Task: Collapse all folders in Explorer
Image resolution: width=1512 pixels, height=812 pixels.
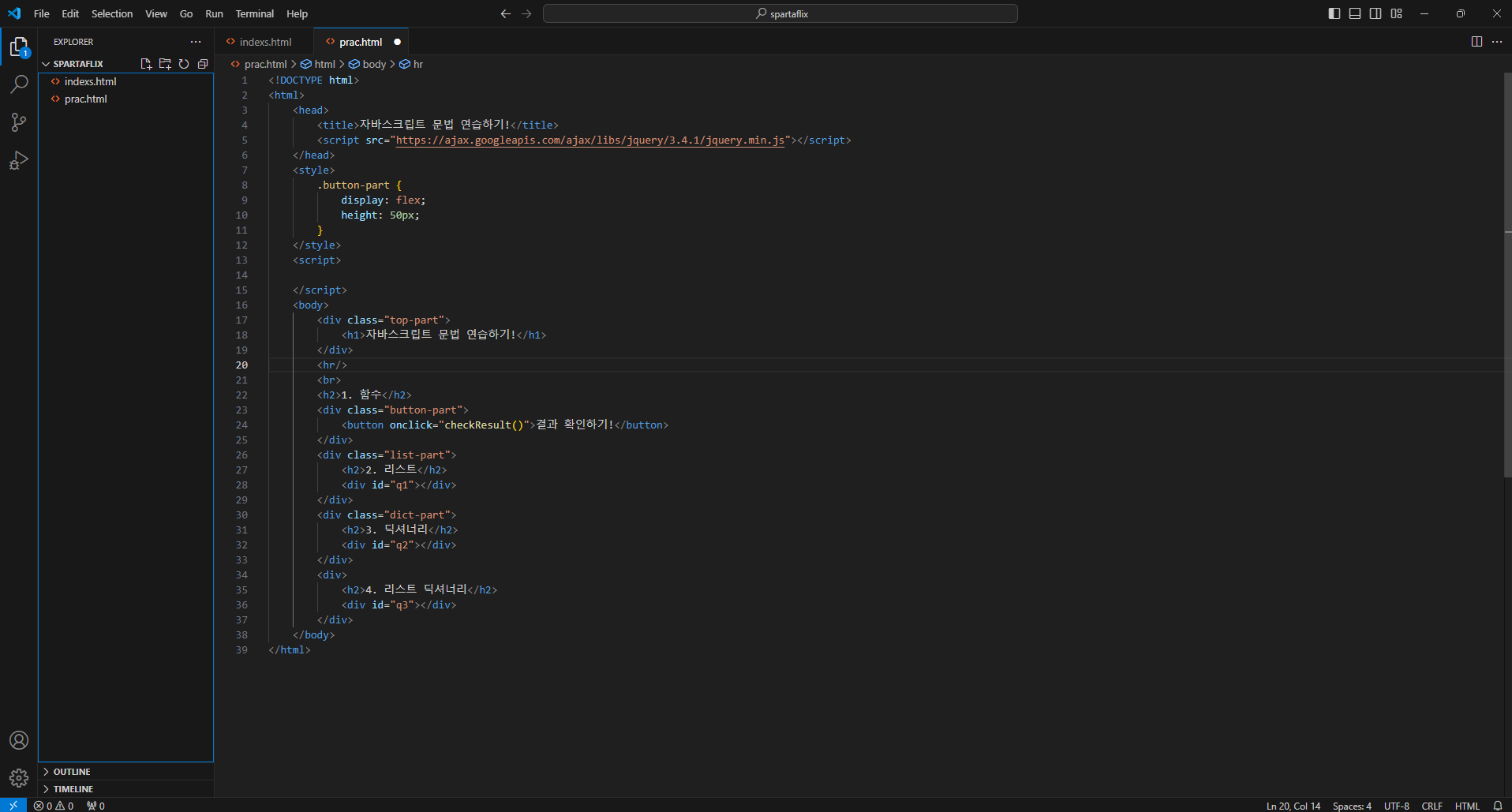Action: click(x=203, y=64)
